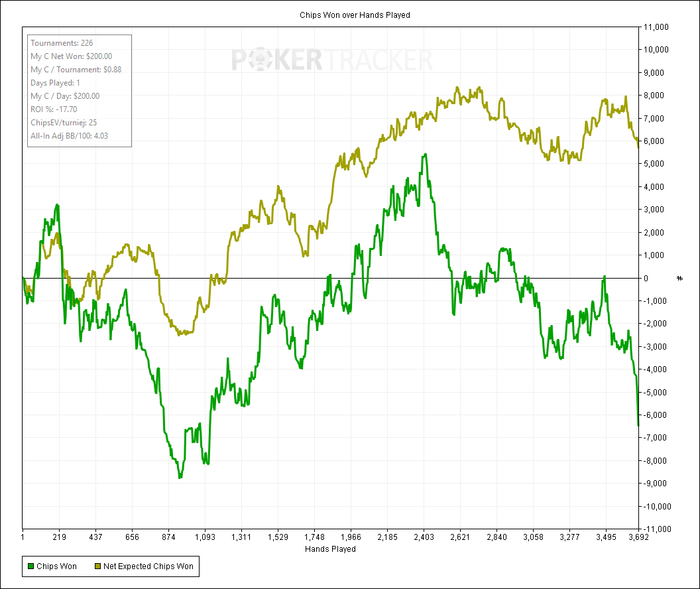Click the 5,000 y-axis tick label

tap(654, 164)
